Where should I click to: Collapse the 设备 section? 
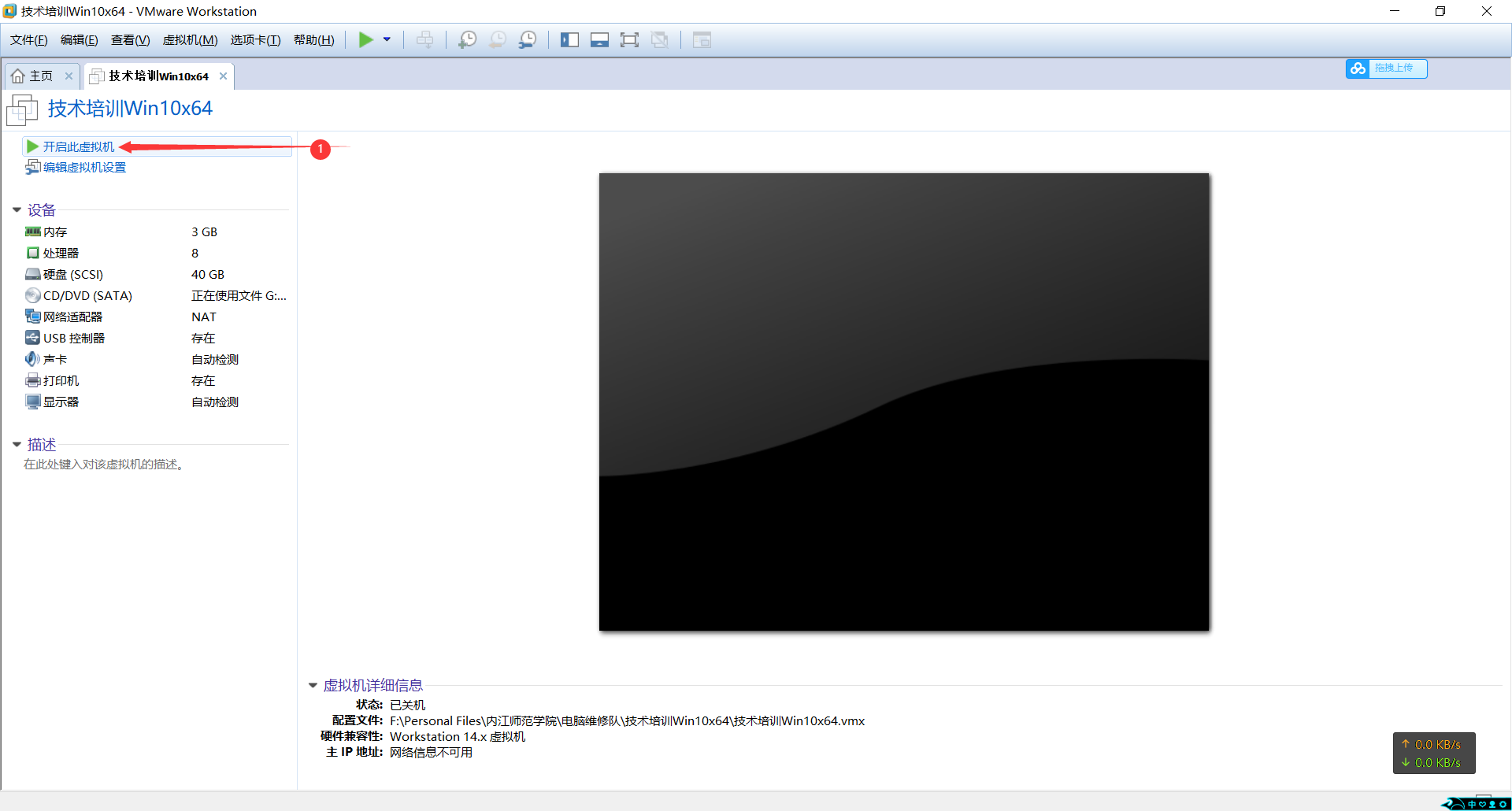coord(17,210)
